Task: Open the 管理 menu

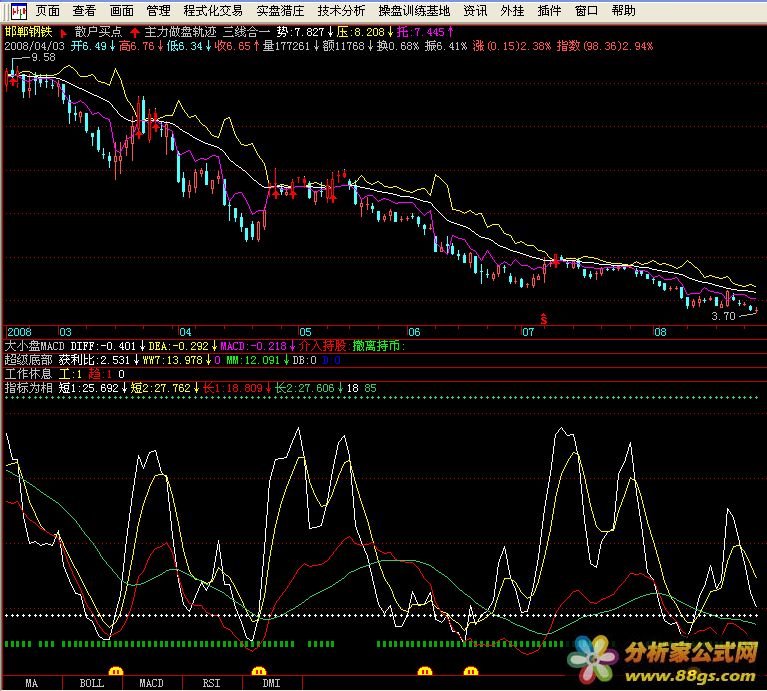Action: 158,11
